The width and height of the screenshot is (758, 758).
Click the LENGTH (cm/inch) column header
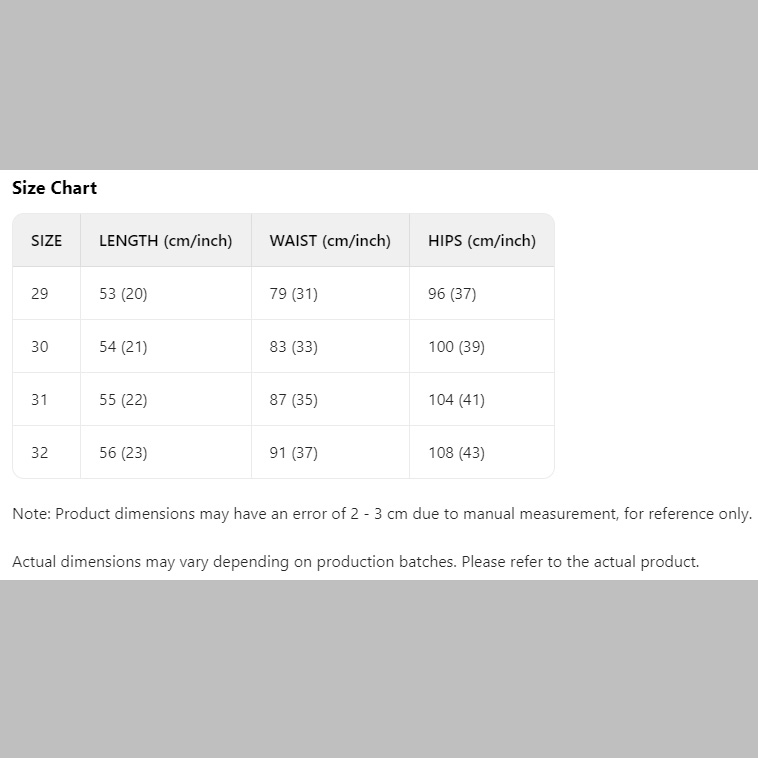165,240
